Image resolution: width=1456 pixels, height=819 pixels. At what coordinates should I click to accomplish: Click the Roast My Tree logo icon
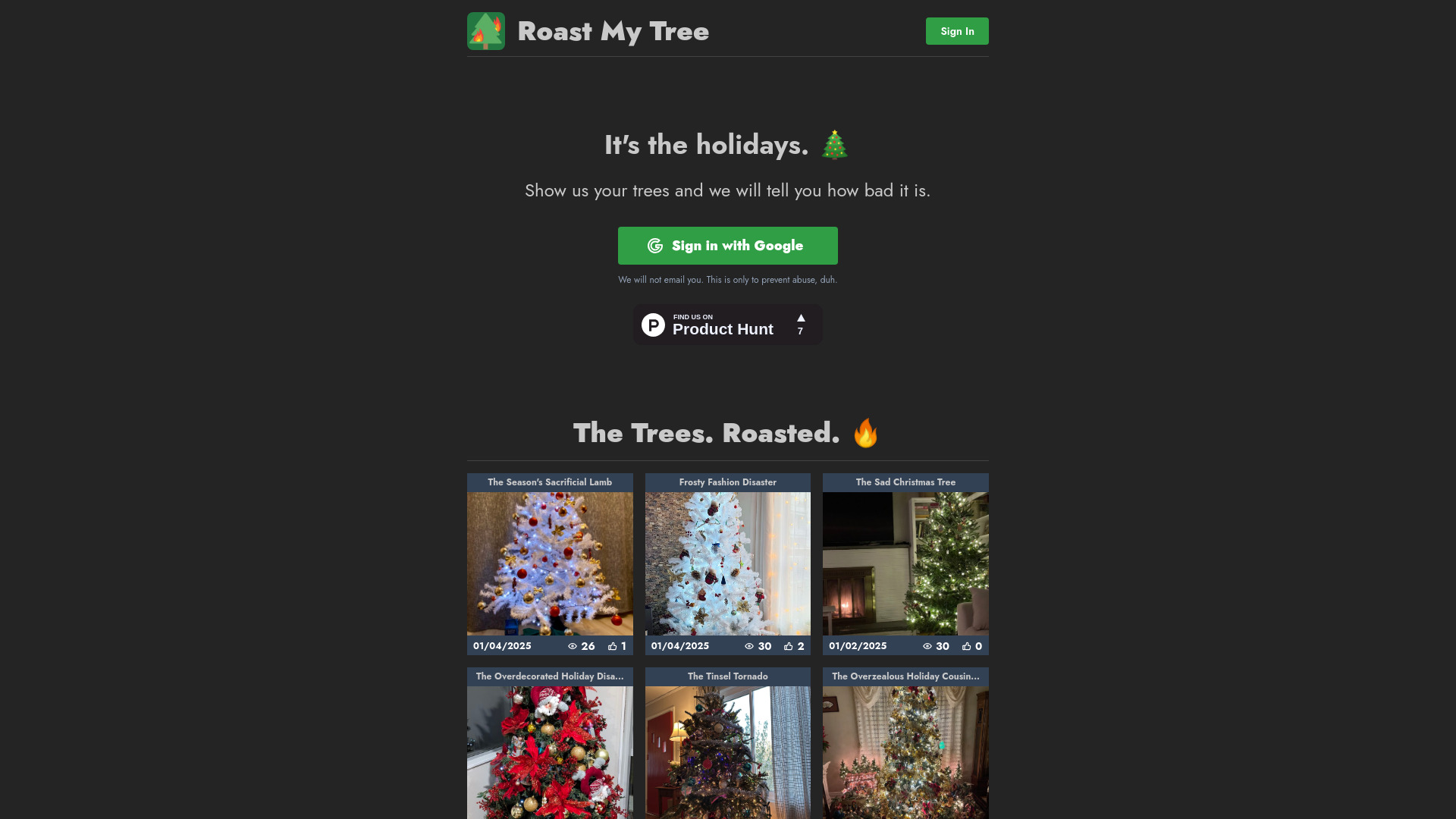[485, 31]
